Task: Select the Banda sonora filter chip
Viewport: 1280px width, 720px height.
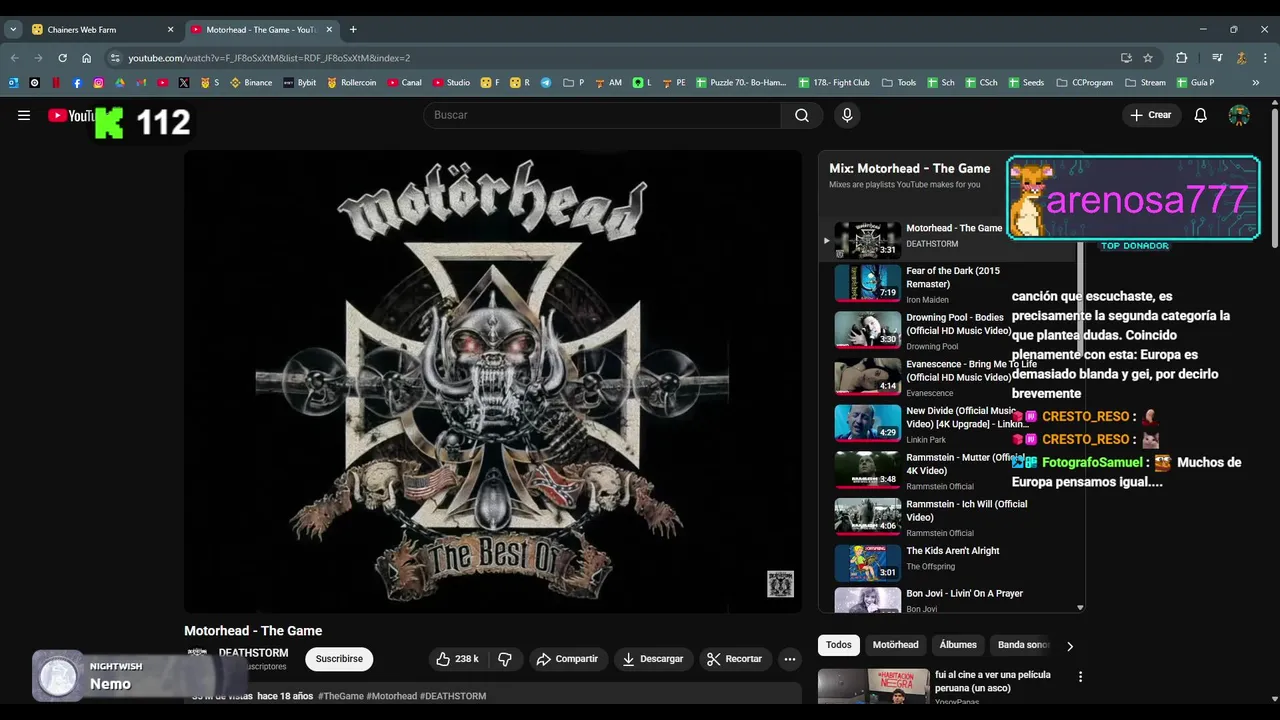Action: [1022, 645]
